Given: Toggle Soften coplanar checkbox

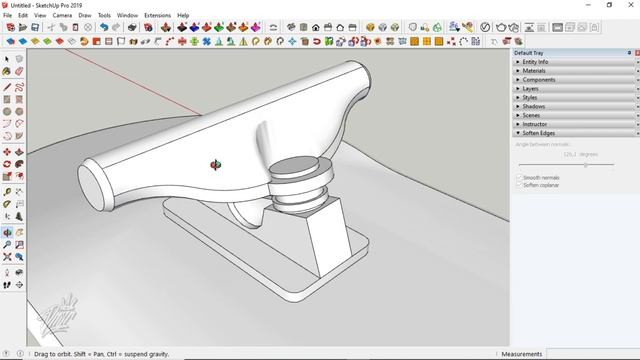Looking at the screenshot, I should point(519,185).
